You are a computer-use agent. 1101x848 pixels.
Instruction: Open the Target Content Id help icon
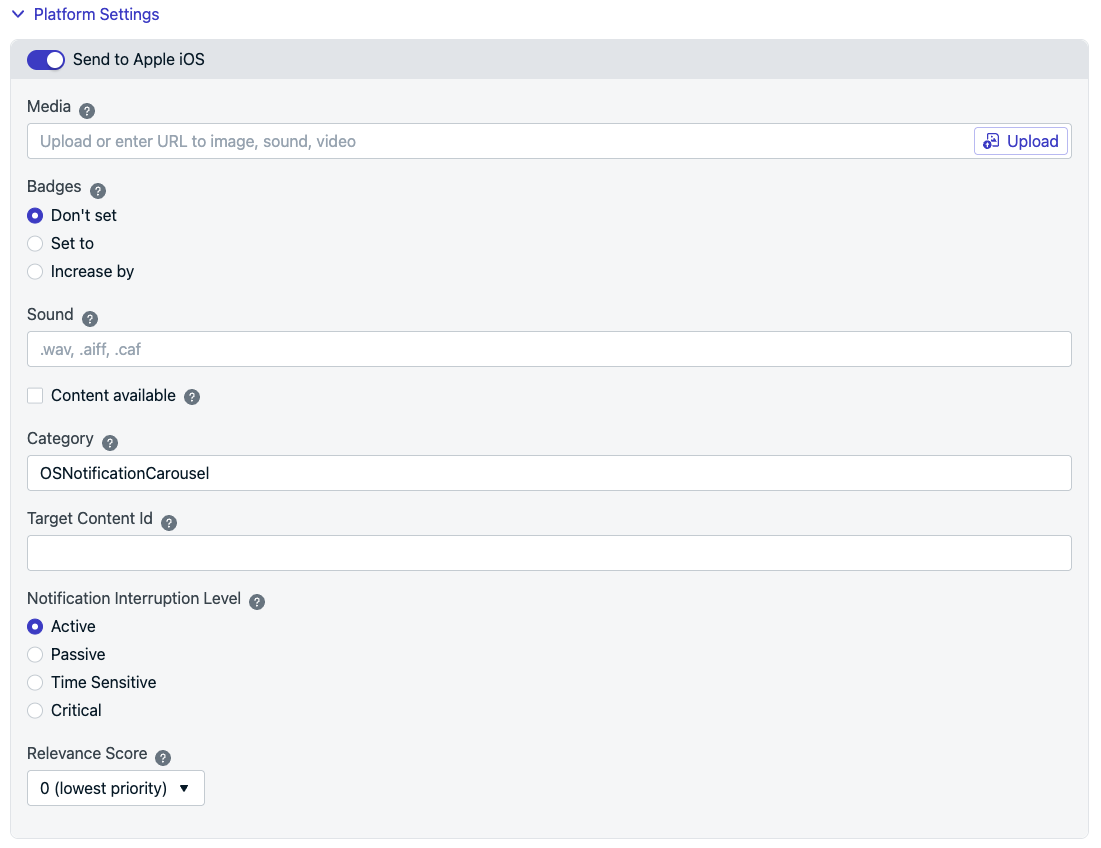[169, 523]
